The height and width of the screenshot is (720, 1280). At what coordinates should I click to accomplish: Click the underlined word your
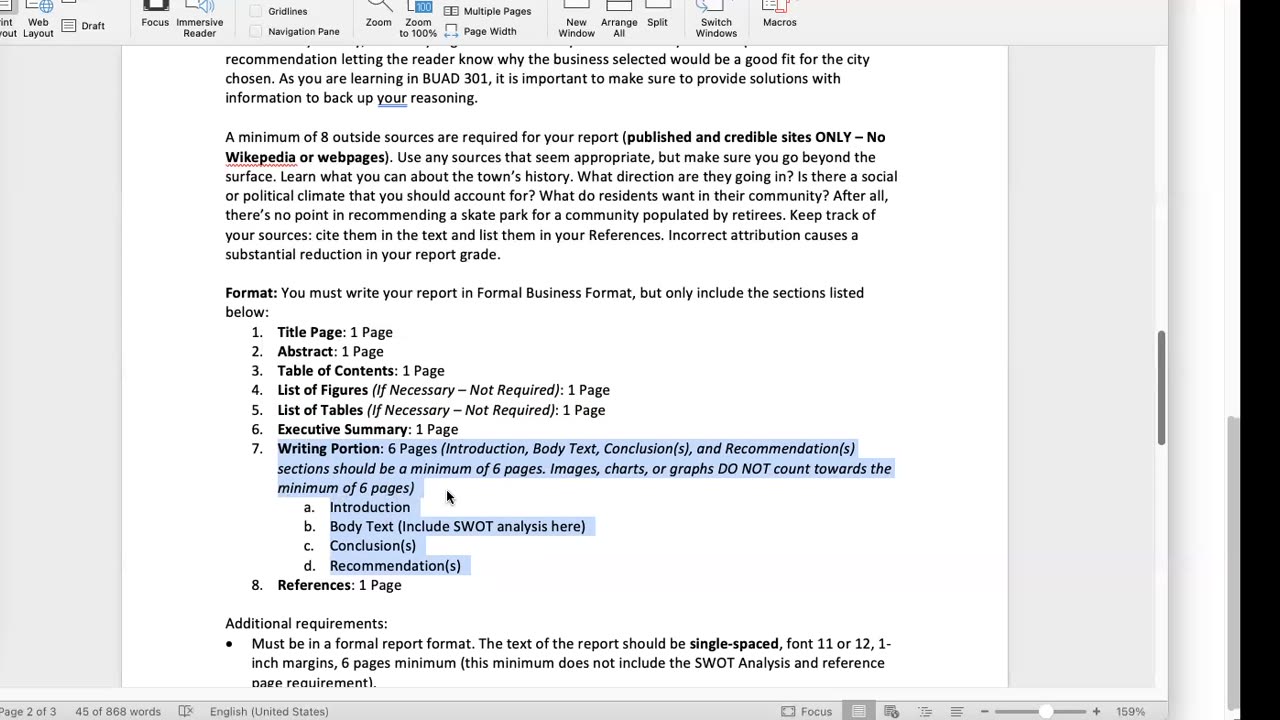[x=391, y=98]
